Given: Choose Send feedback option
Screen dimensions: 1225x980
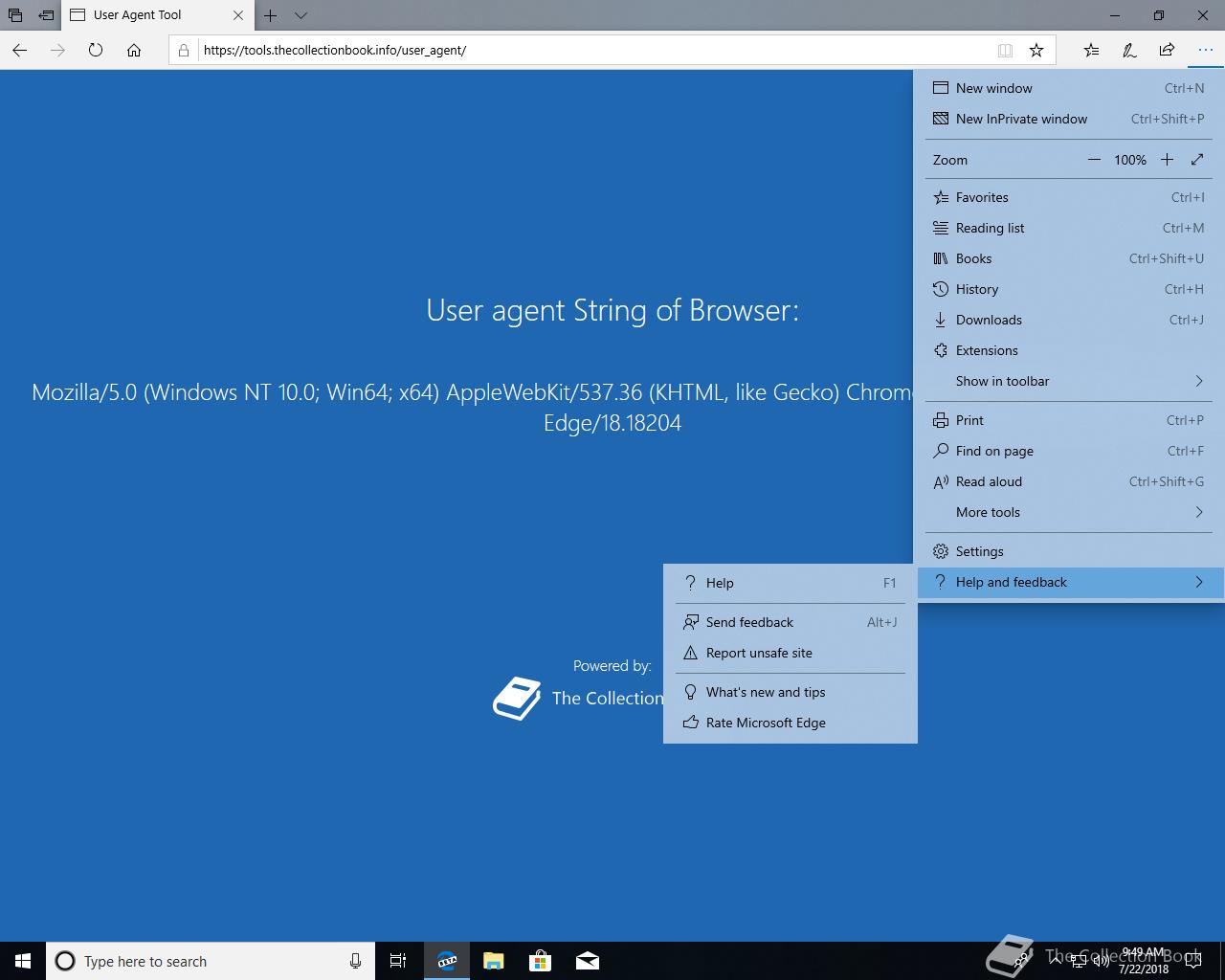Looking at the screenshot, I should (x=791, y=622).
